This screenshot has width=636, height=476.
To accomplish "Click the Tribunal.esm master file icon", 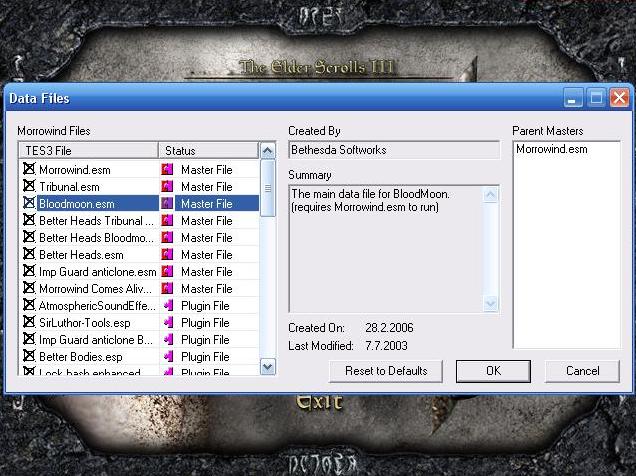I will (x=167, y=187).
